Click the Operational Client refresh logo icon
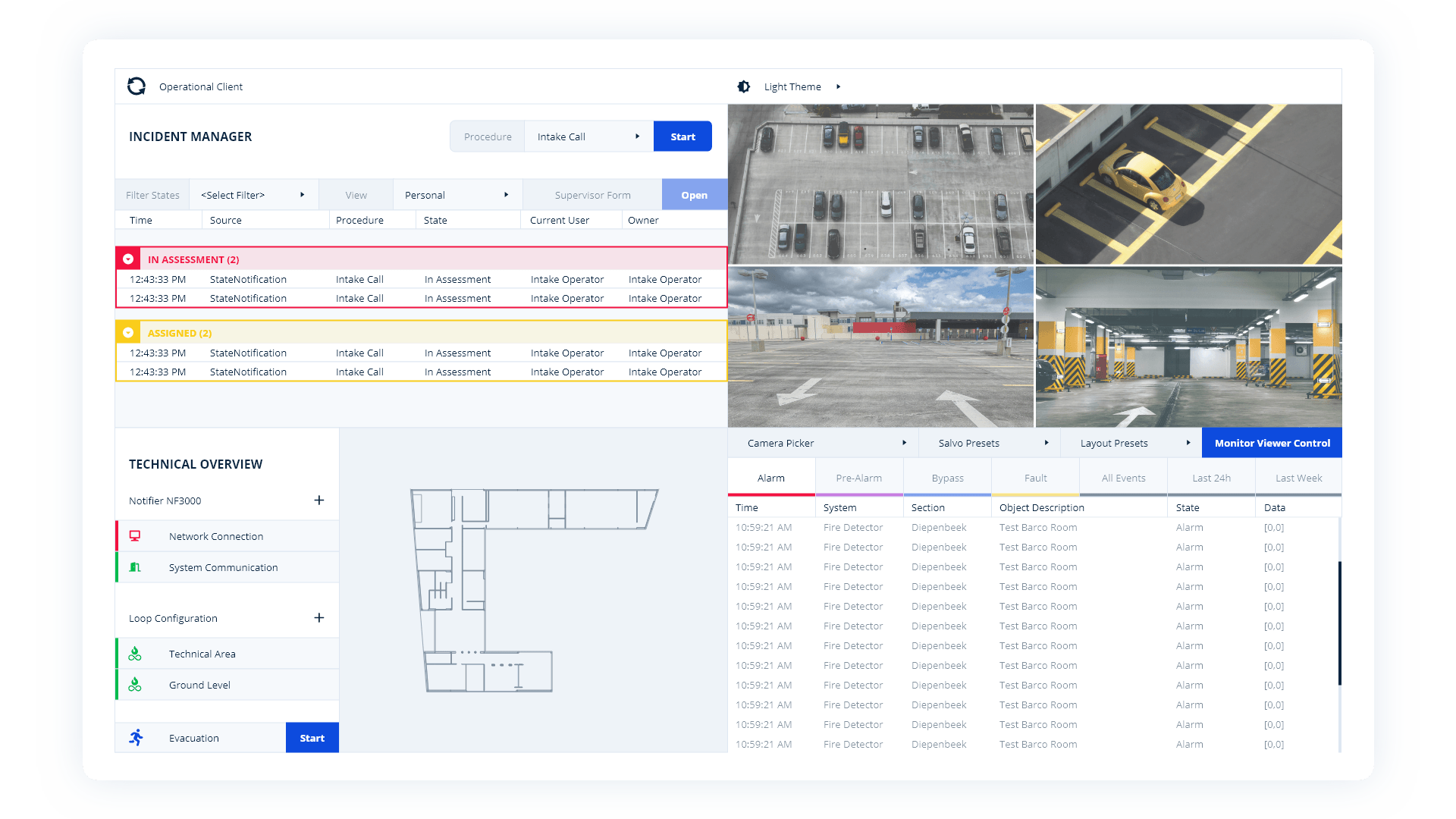Image resolution: width=1456 pixels, height=819 pixels. [x=136, y=86]
